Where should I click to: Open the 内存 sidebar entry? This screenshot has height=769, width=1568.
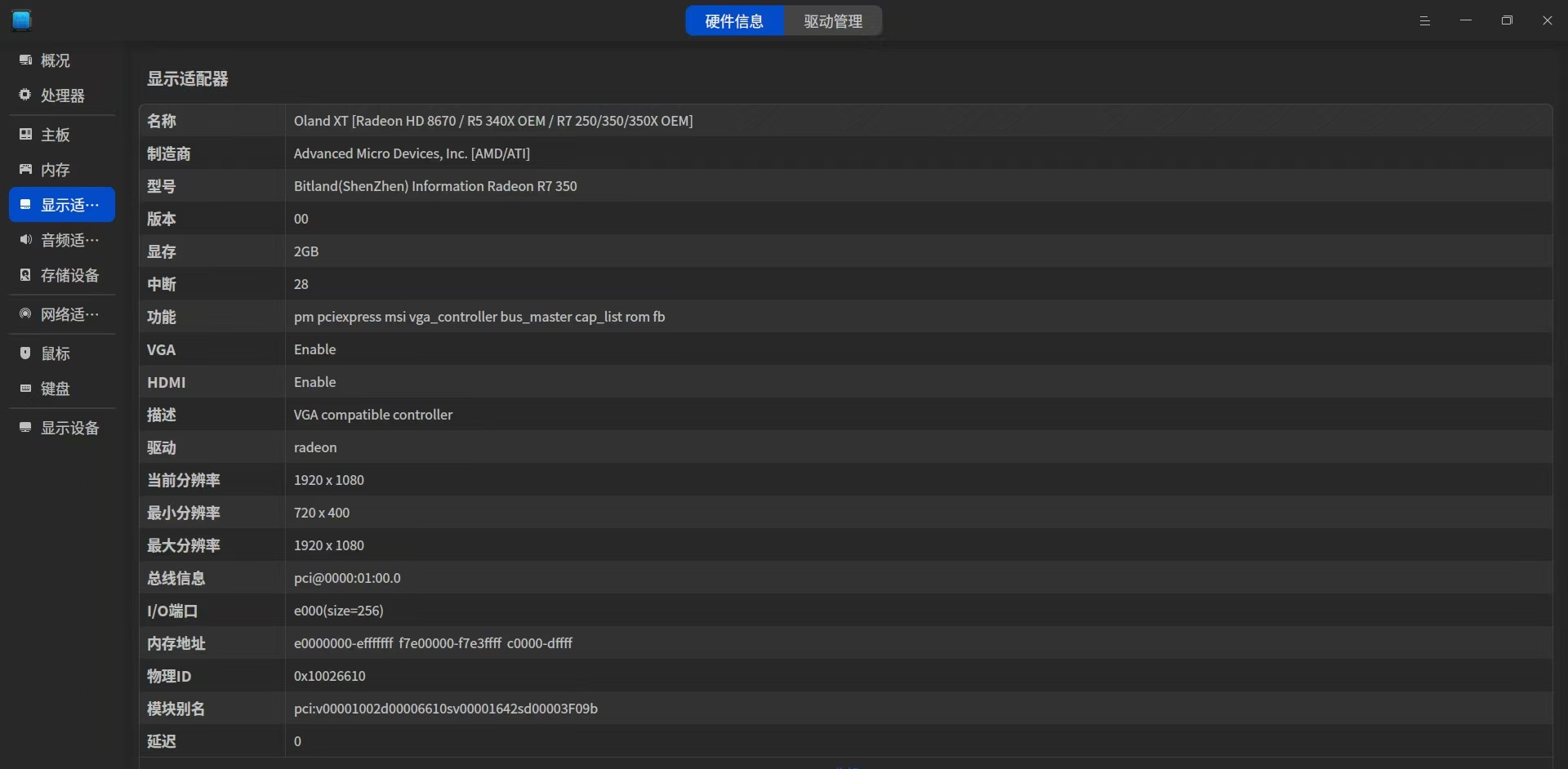(x=62, y=170)
